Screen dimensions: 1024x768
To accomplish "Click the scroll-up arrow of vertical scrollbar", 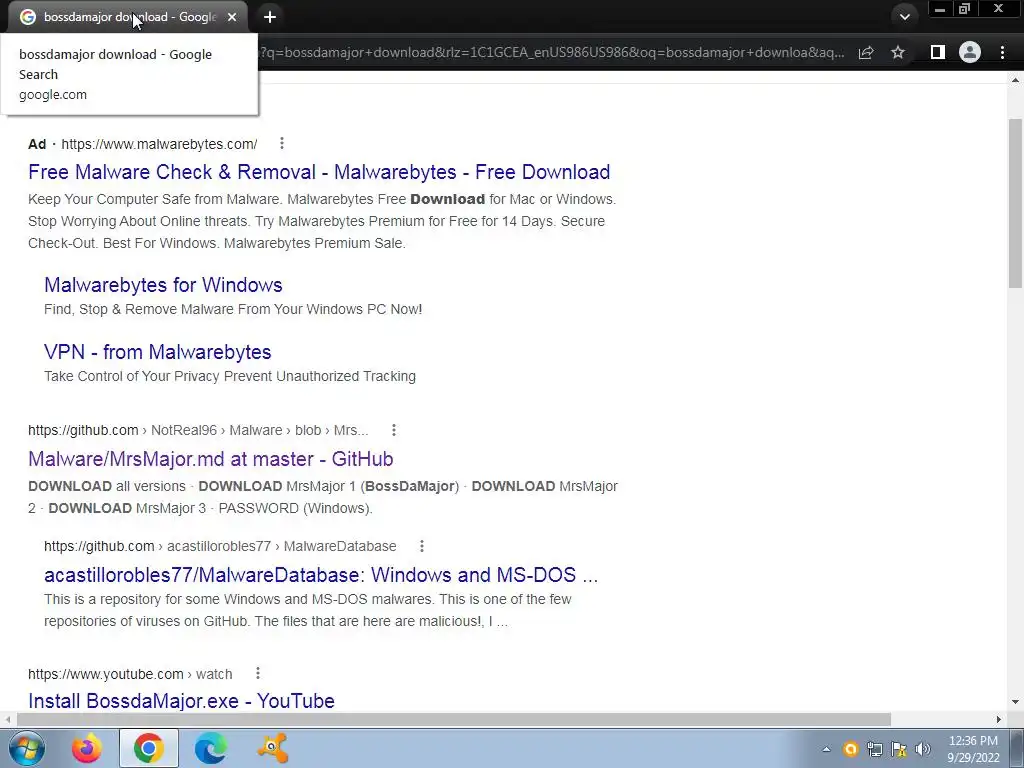I will pos(1016,80).
